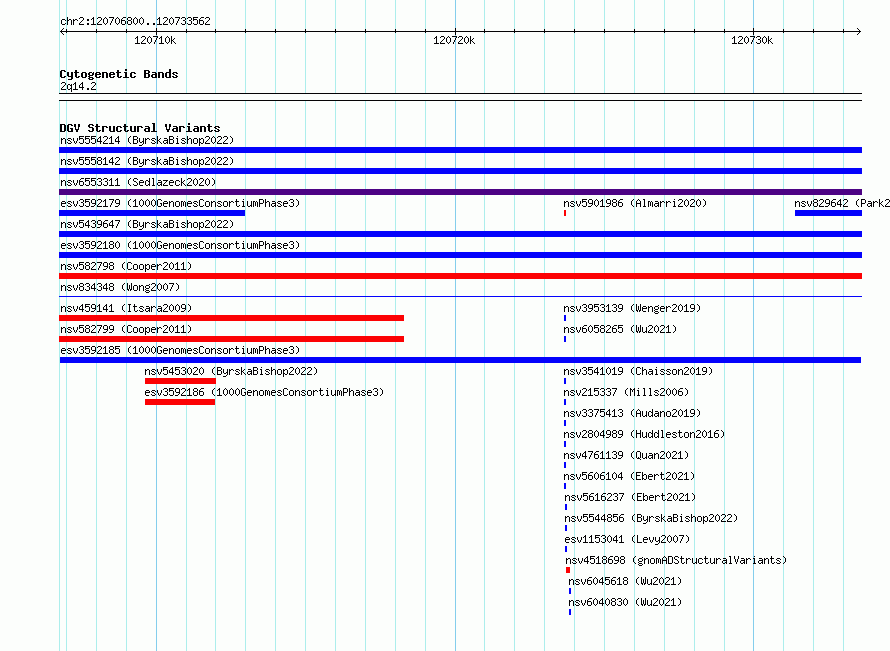Click the esv1153041 (Levy2007) label
Image resolution: width=890 pixels, height=651 pixels.
627,539
